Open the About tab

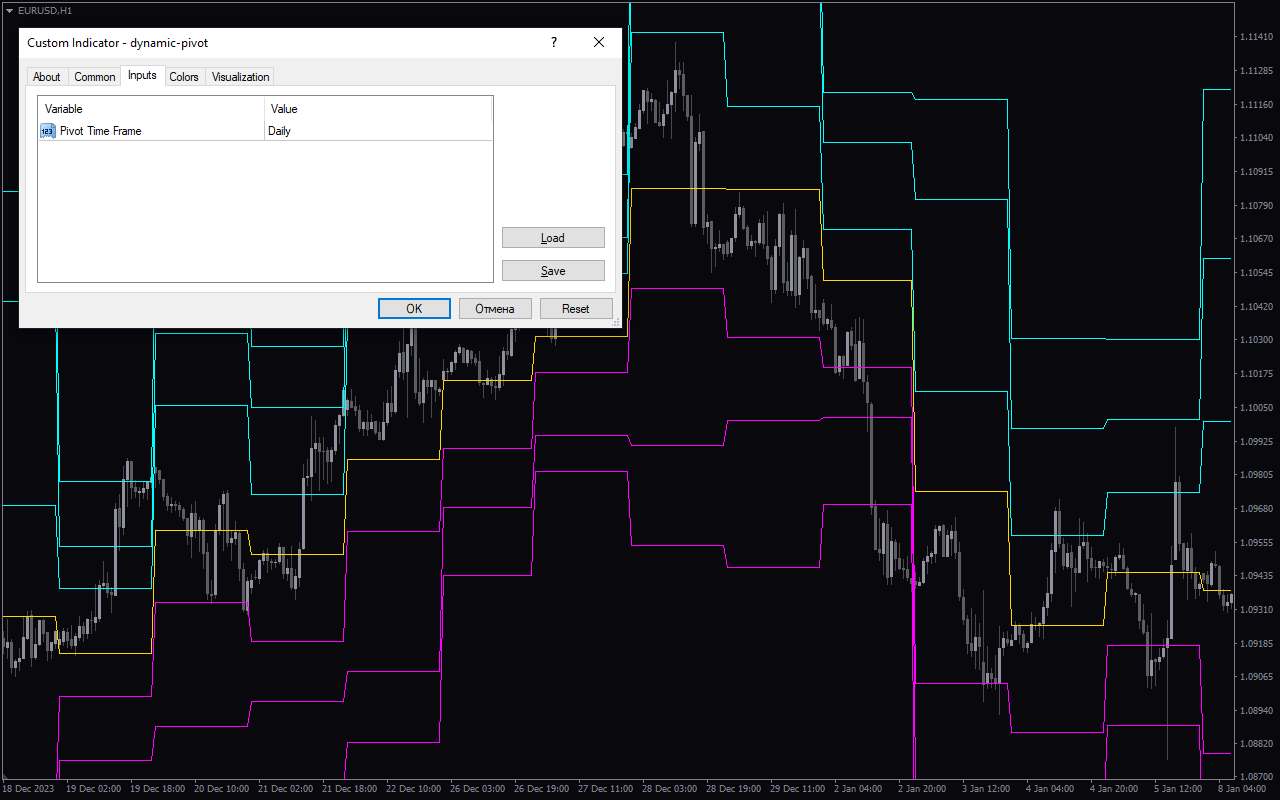point(46,77)
